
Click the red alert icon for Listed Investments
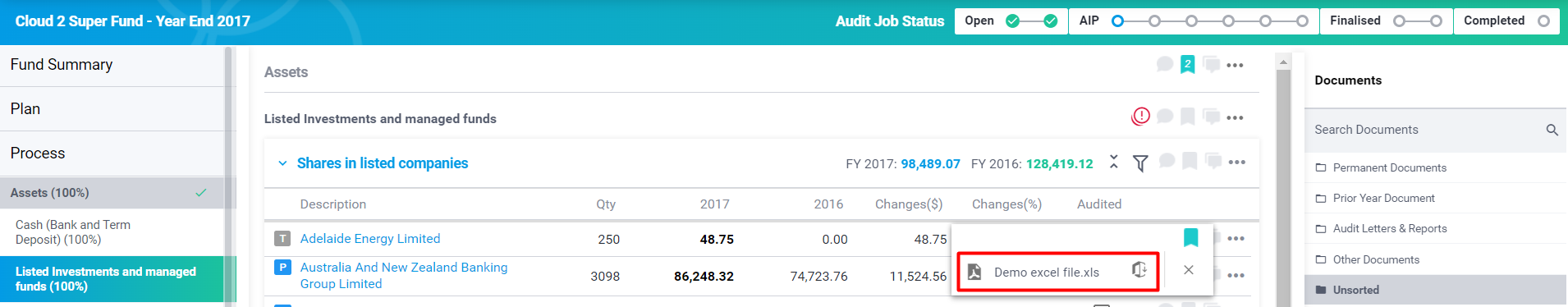pos(1140,117)
